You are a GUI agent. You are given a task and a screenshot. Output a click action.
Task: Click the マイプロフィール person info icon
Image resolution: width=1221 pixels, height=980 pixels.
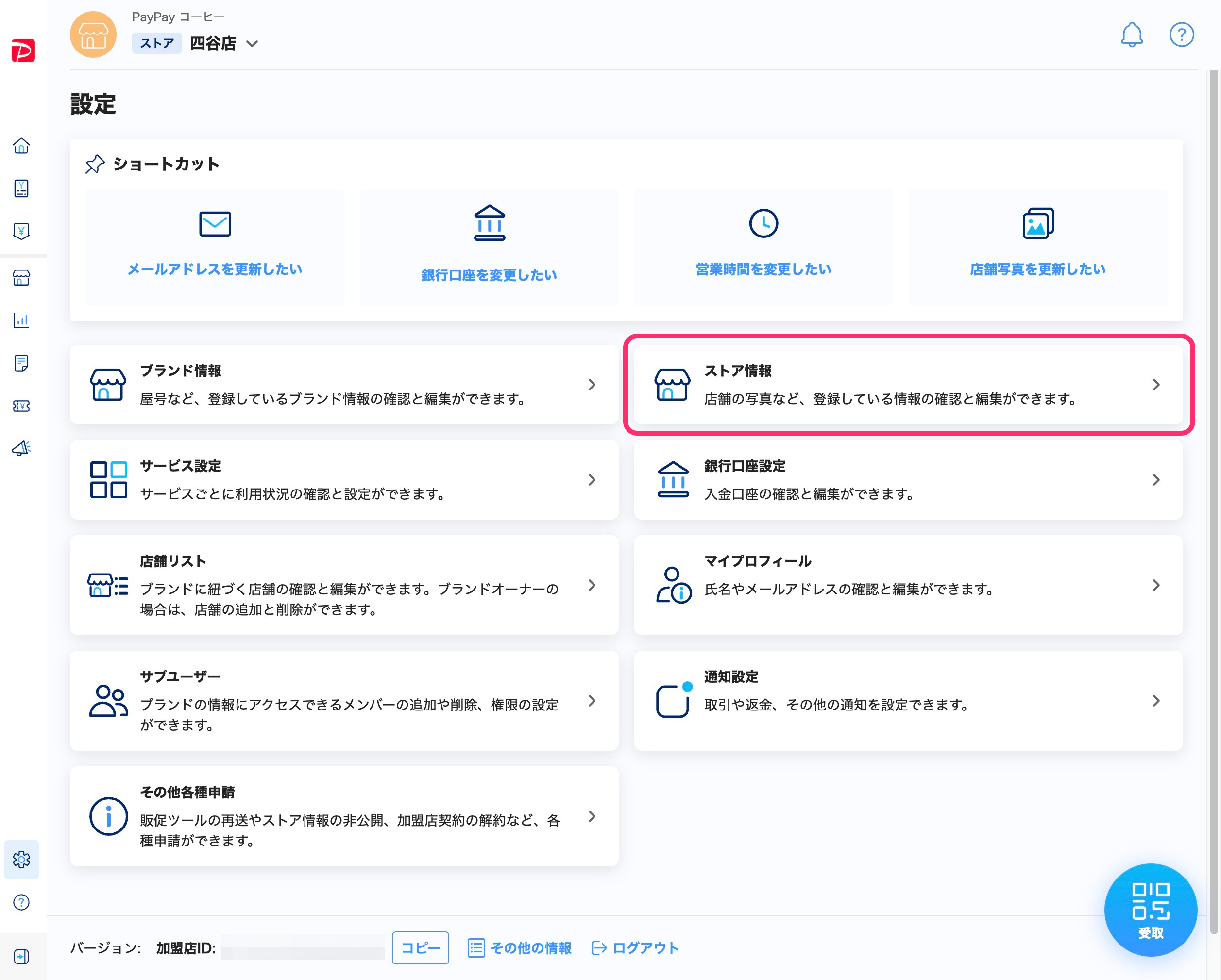(673, 585)
